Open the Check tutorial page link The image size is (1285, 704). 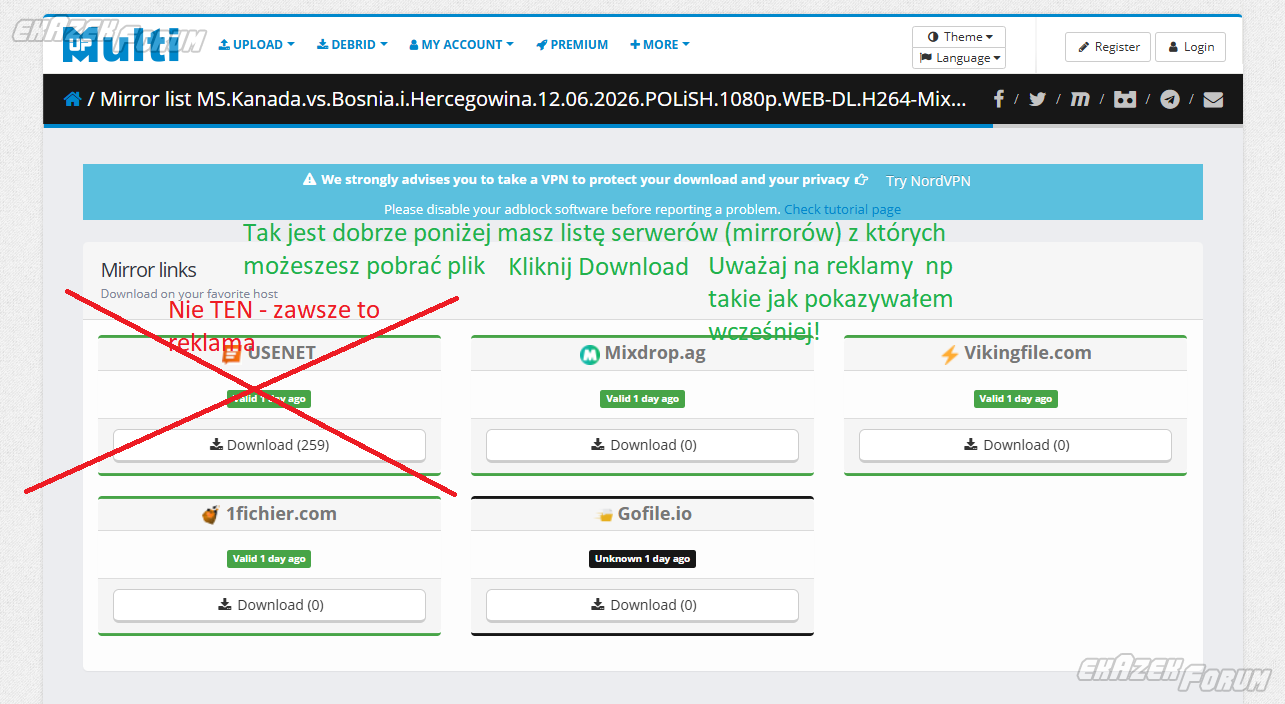point(842,209)
